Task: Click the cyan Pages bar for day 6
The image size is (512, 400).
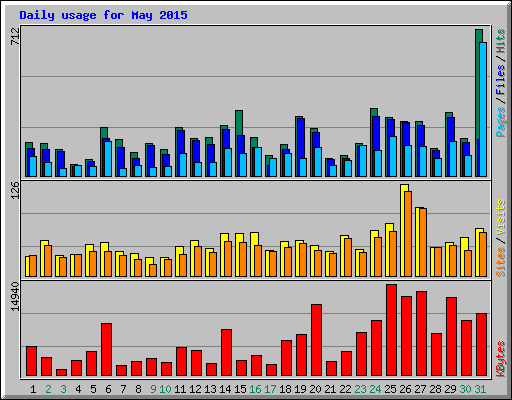Action: 108,159
